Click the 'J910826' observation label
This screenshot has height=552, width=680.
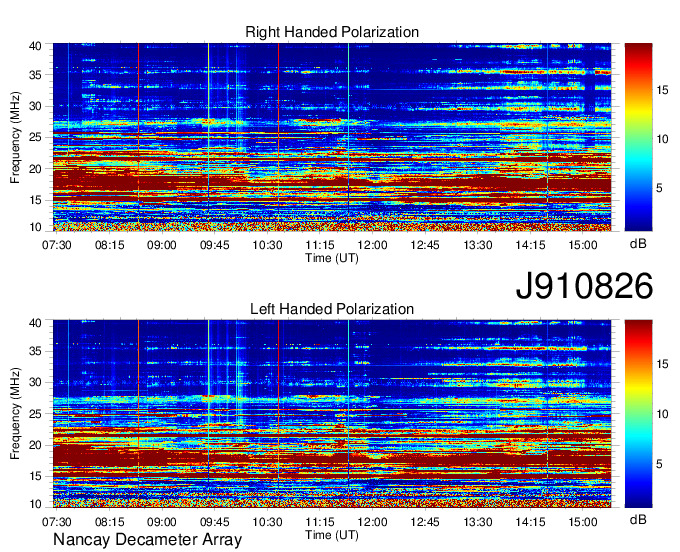pos(584,286)
